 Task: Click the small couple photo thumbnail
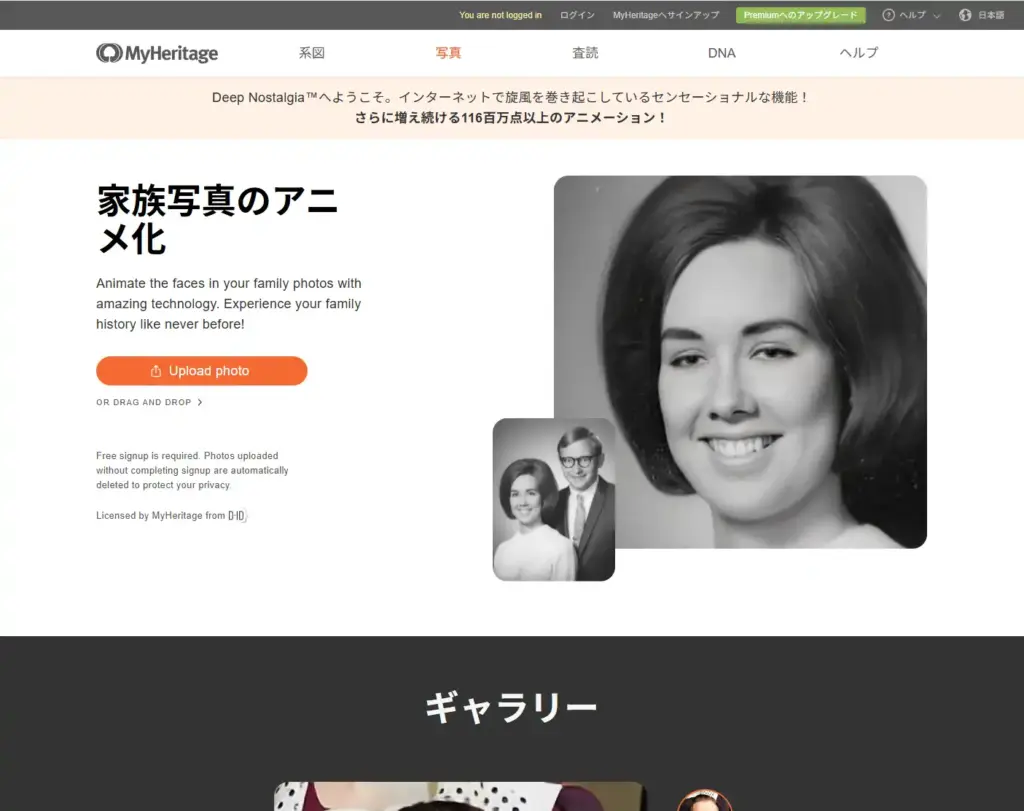554,500
